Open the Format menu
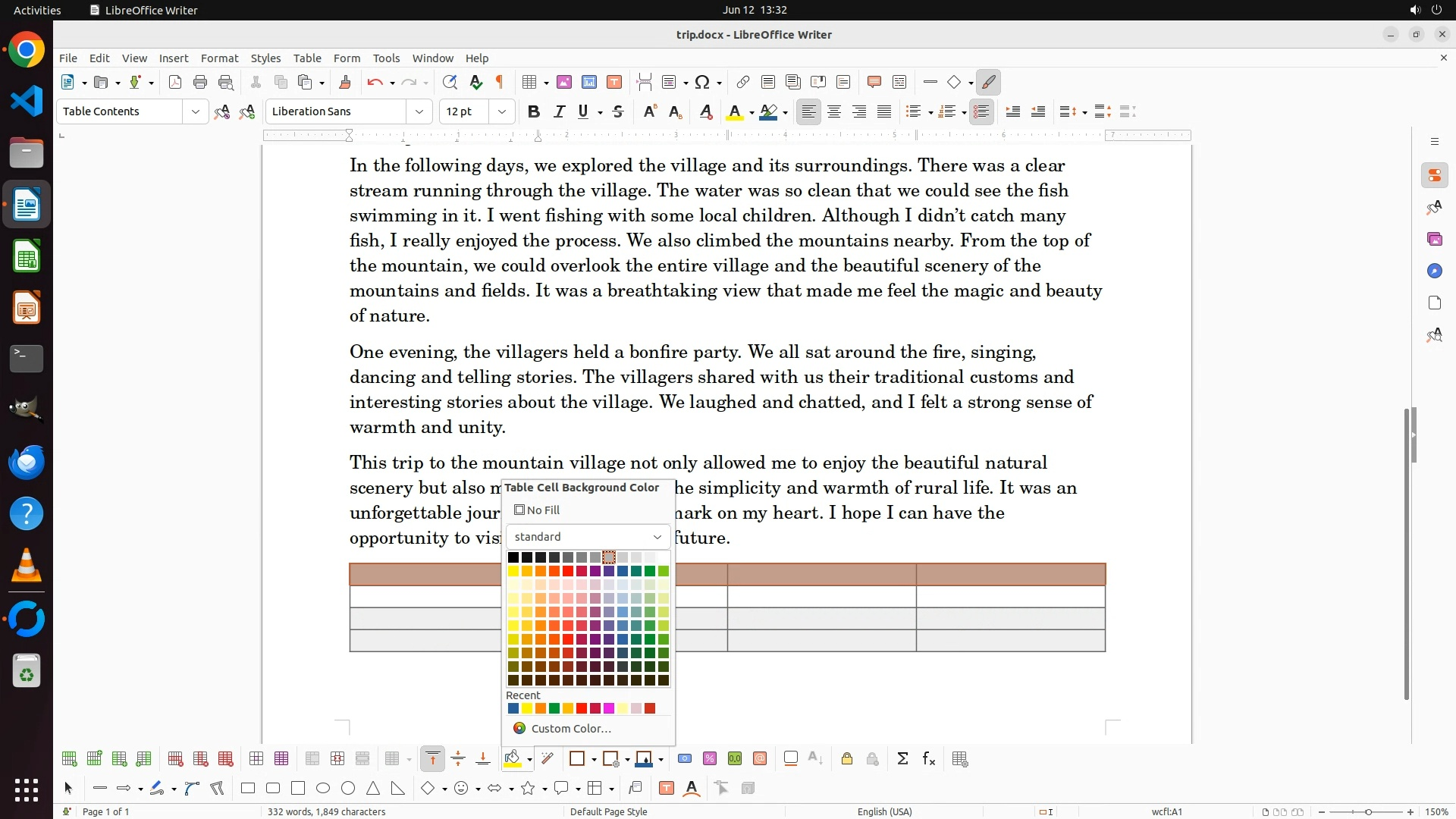 pos(219,58)
